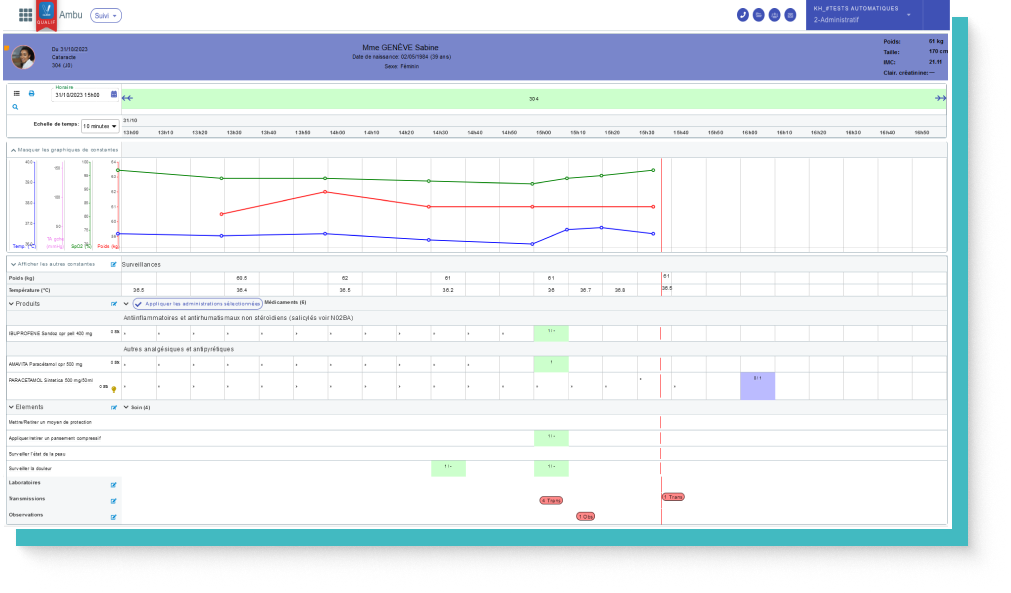Open the Echelle de temps dropdown
This screenshot has width=1011, height=593.
[100, 126]
